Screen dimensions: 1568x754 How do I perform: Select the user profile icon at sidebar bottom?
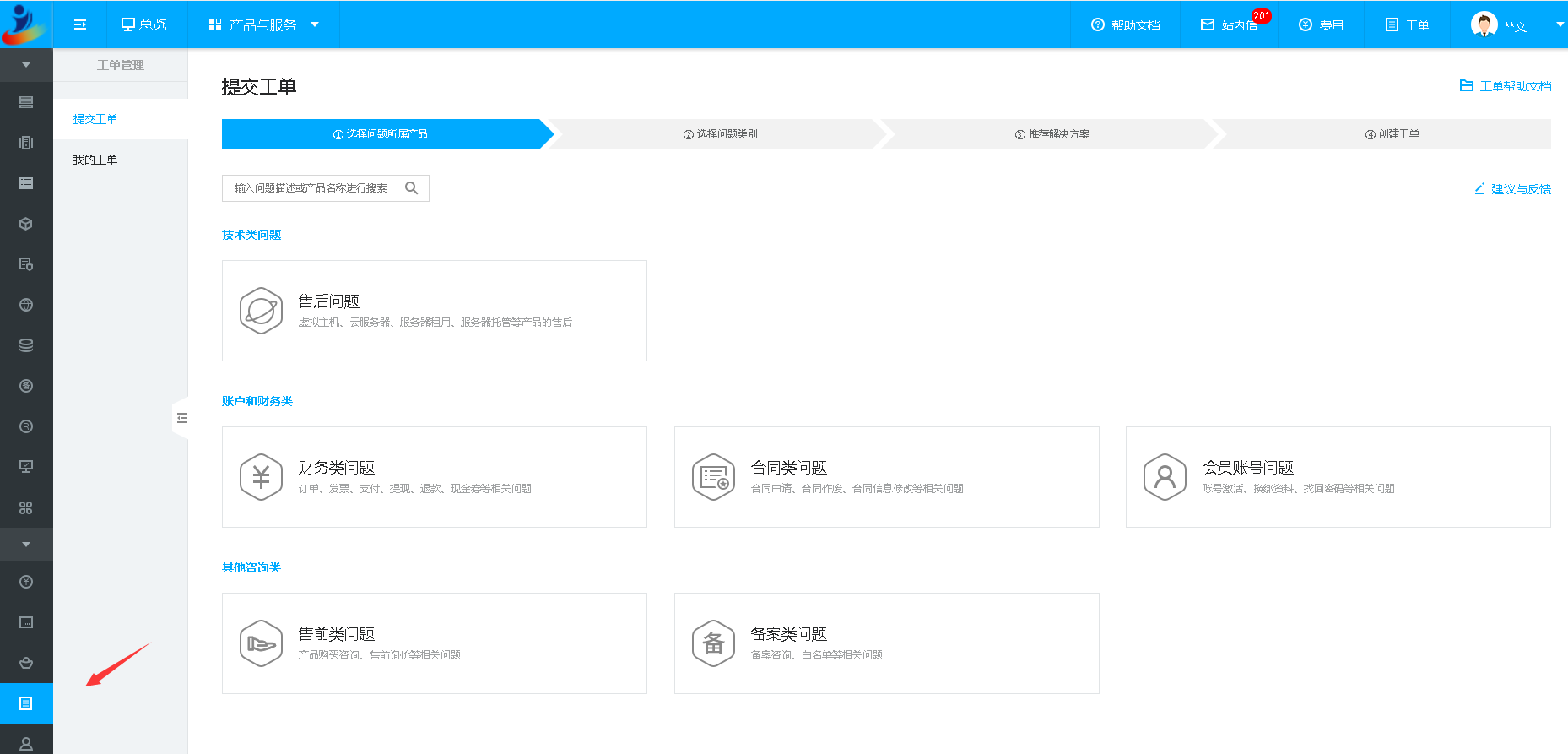26,744
